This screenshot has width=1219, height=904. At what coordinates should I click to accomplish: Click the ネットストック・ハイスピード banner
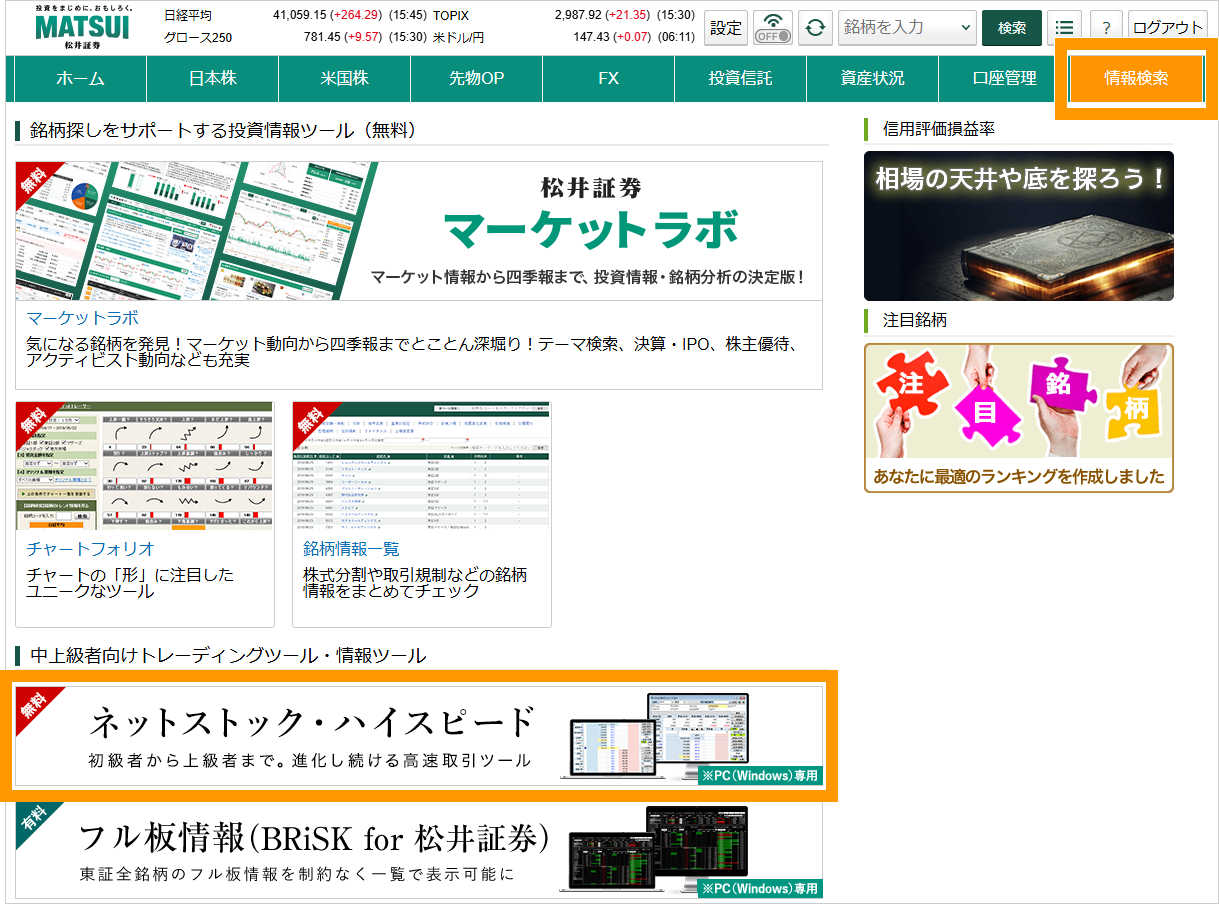pyautogui.click(x=419, y=736)
